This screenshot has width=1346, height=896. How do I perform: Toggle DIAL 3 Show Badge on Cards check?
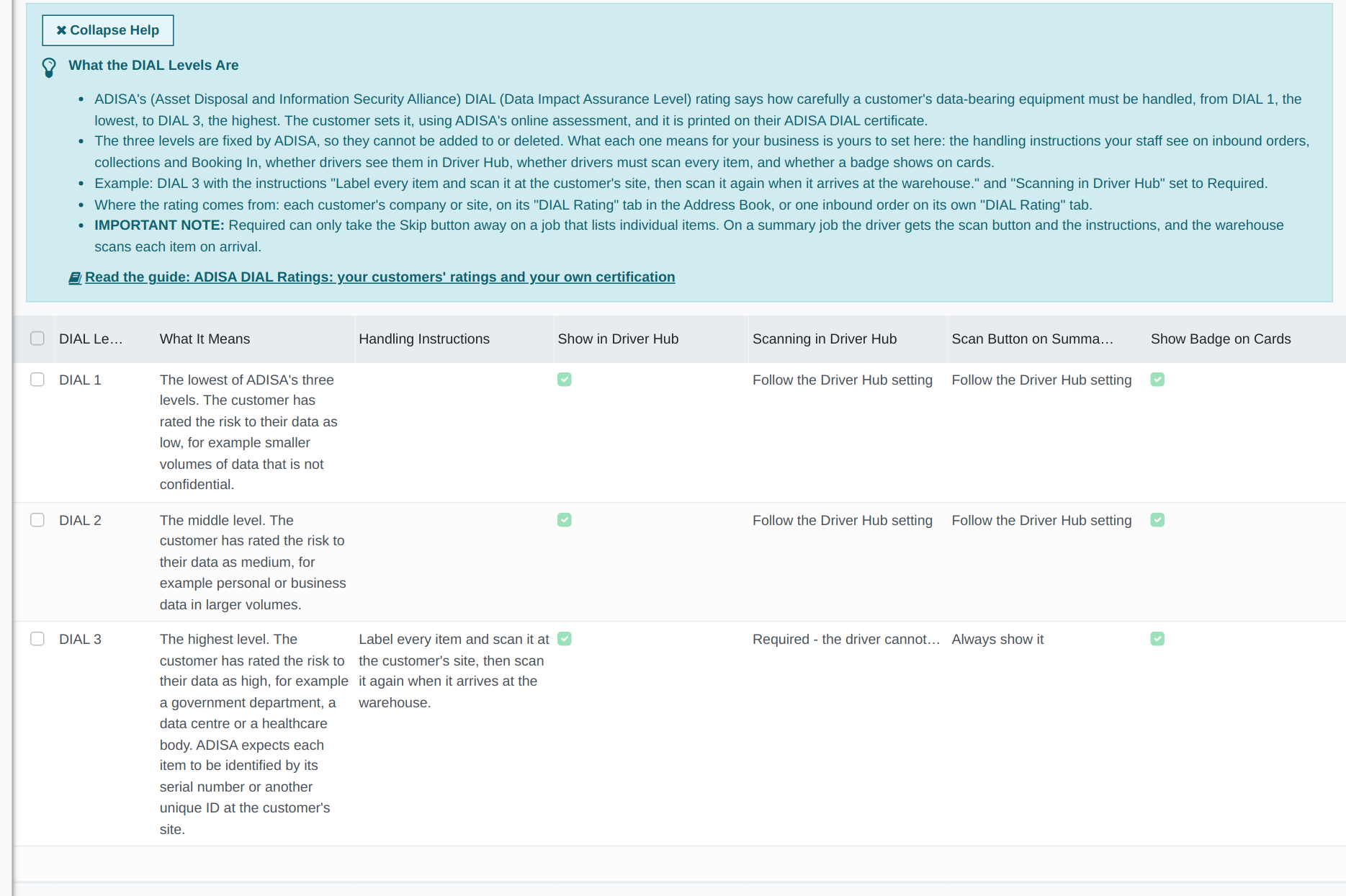click(x=1157, y=639)
